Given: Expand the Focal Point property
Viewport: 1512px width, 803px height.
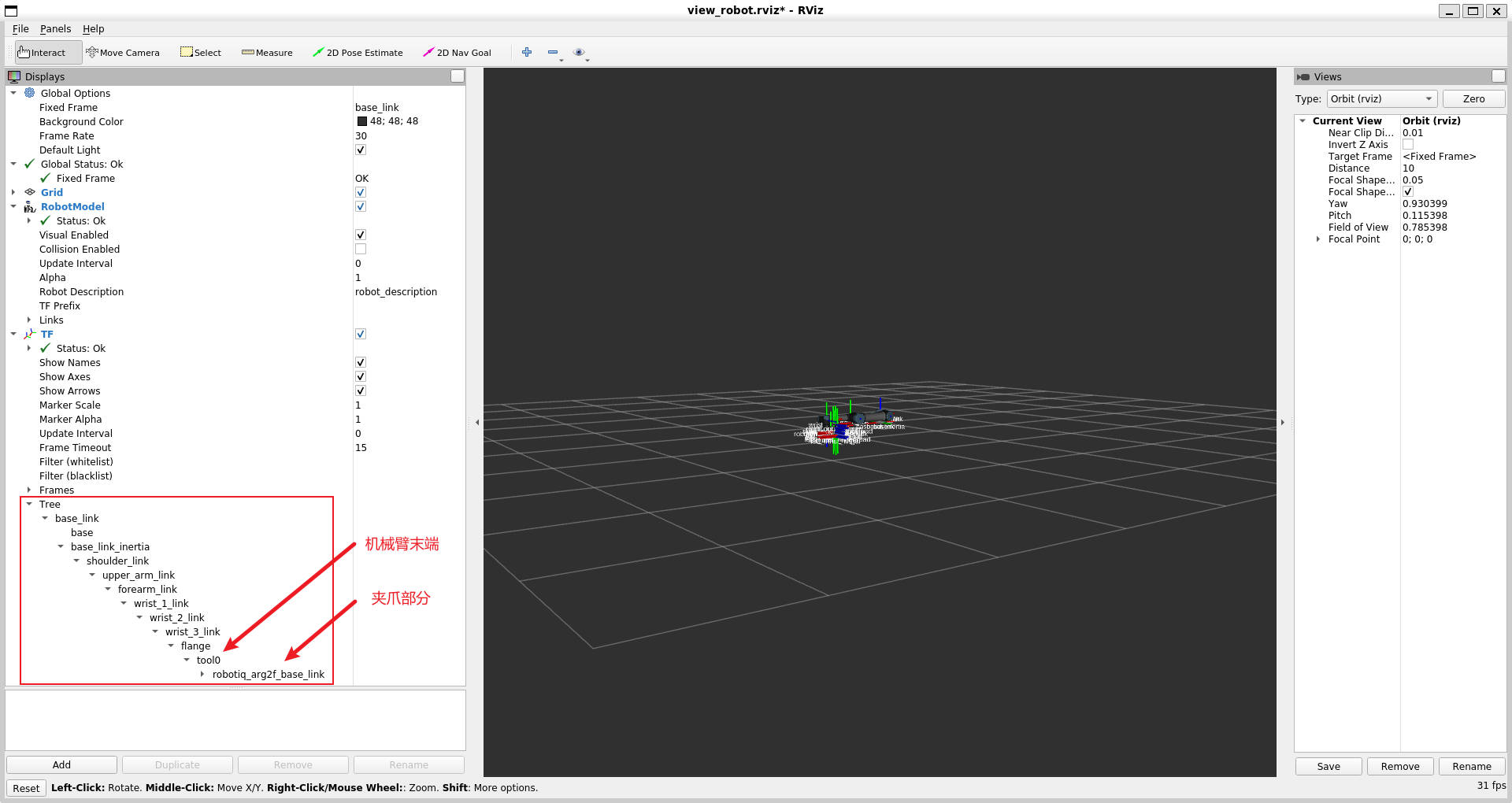Looking at the screenshot, I should [1318, 239].
